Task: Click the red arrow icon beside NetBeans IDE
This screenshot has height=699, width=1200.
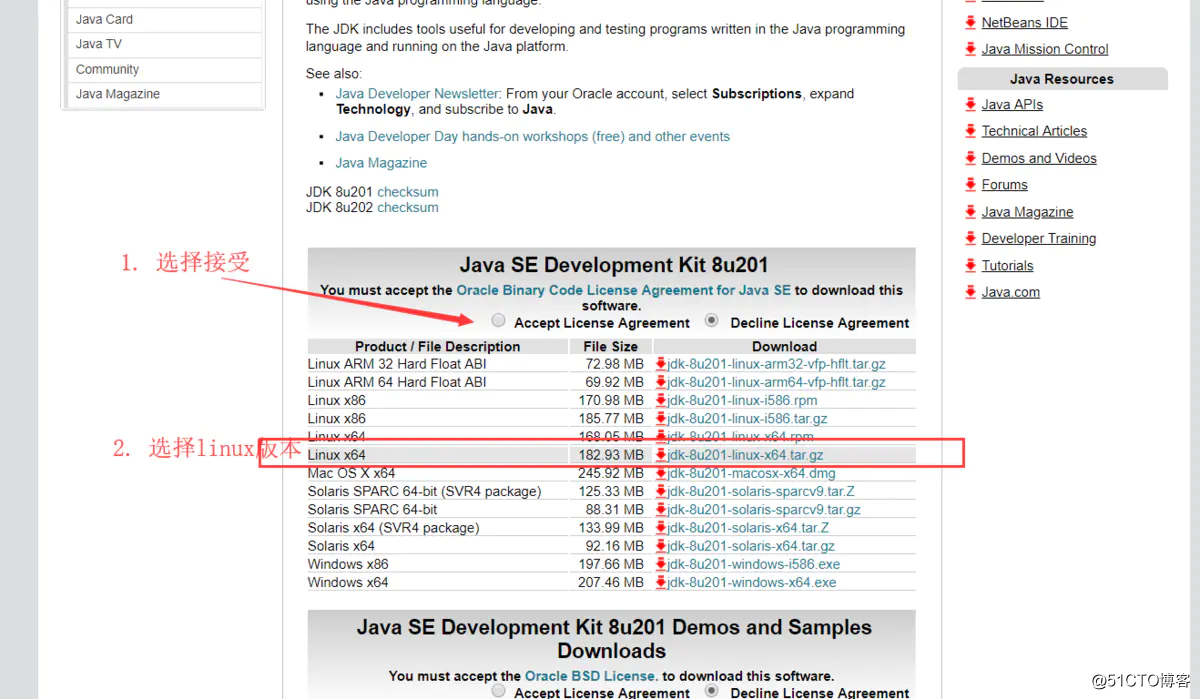Action: click(971, 22)
